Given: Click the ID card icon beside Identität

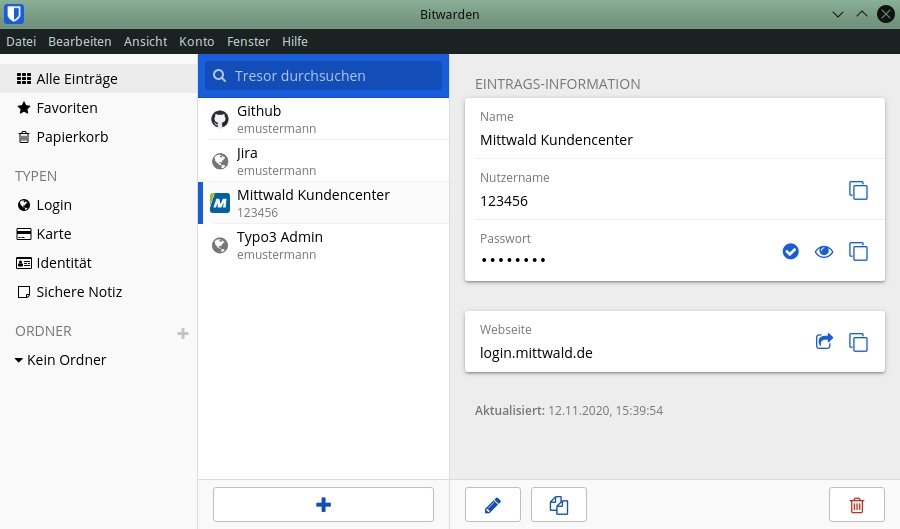Looking at the screenshot, I should click(x=24, y=263).
